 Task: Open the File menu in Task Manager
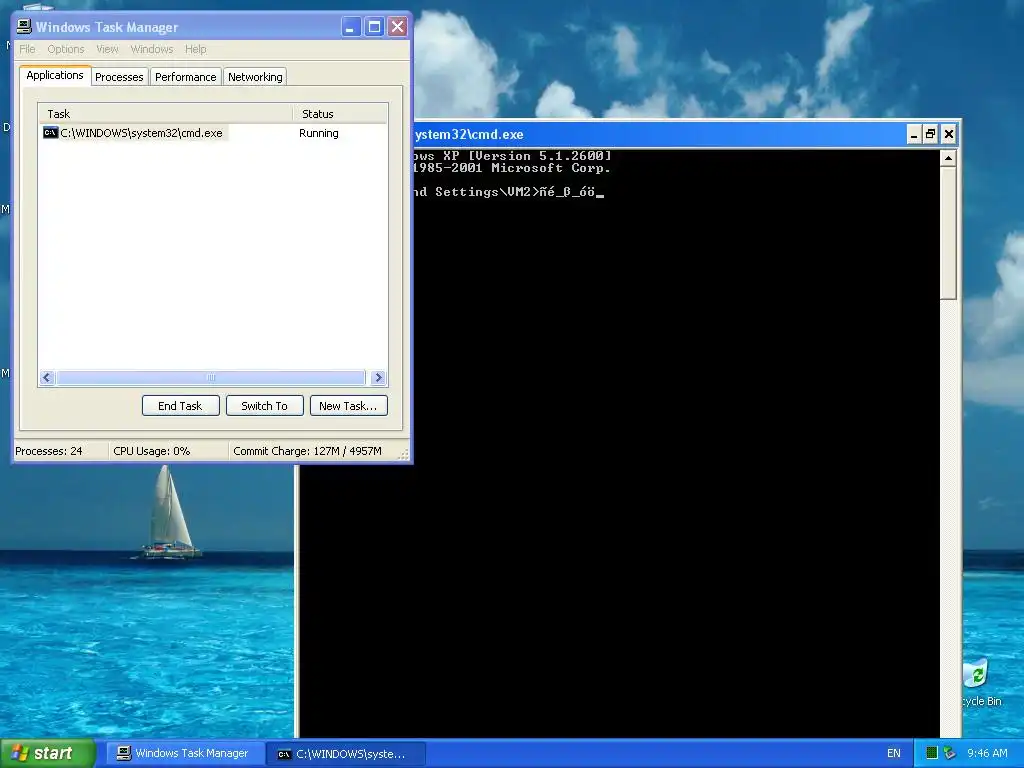pyautogui.click(x=27, y=49)
